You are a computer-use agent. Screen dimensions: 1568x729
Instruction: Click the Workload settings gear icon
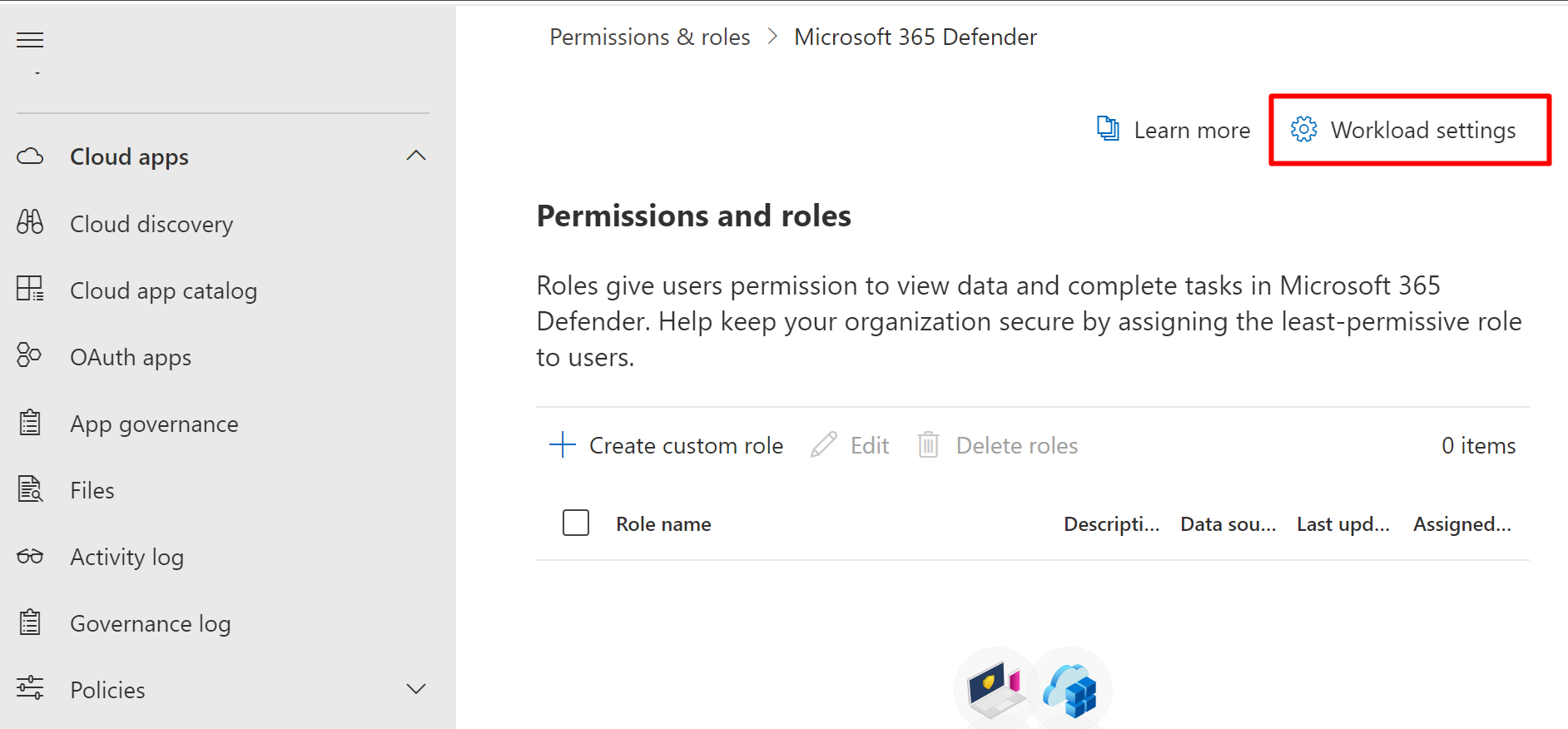click(1303, 130)
